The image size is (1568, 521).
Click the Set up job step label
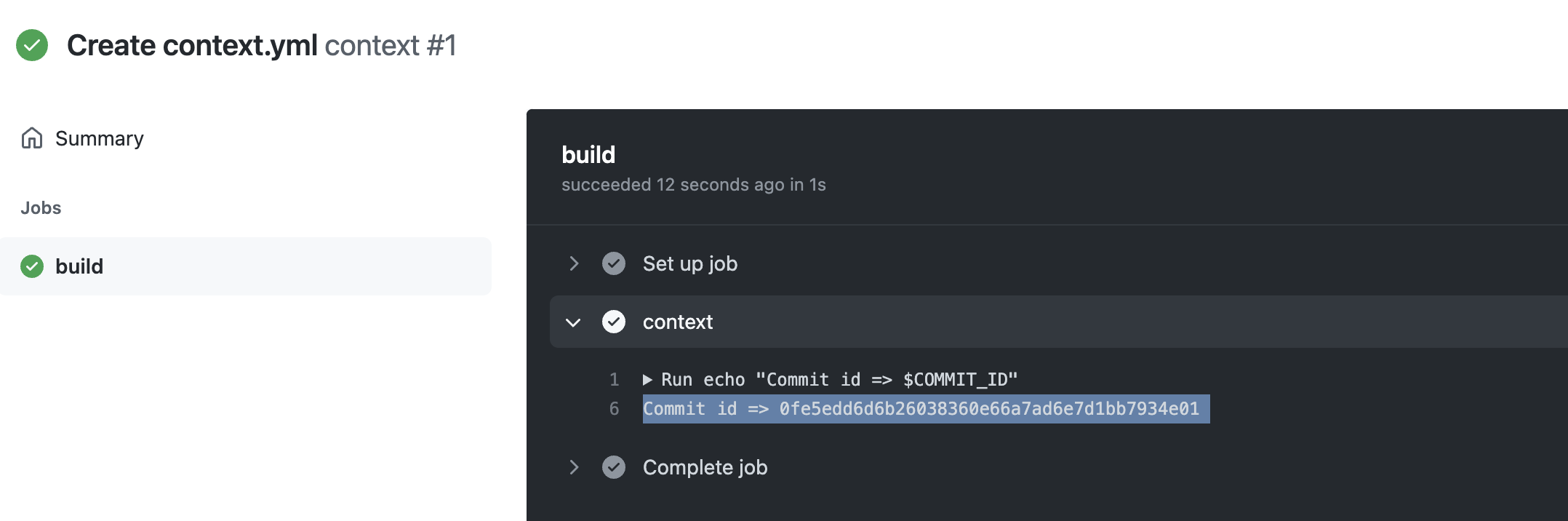point(689,263)
